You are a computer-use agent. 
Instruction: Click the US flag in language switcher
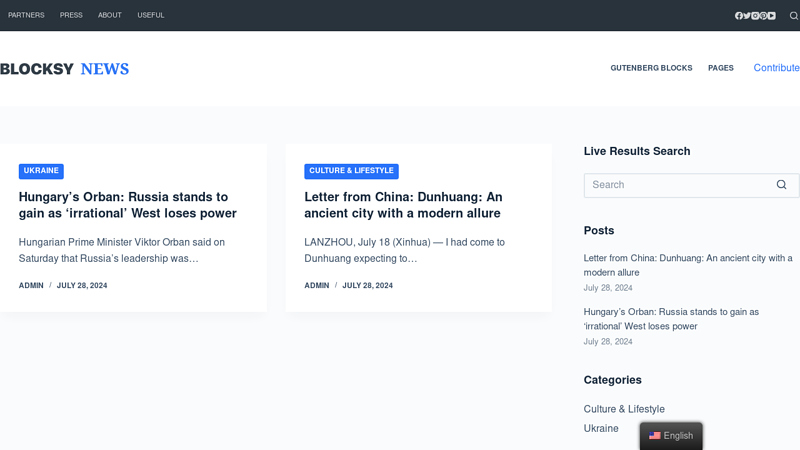click(655, 436)
